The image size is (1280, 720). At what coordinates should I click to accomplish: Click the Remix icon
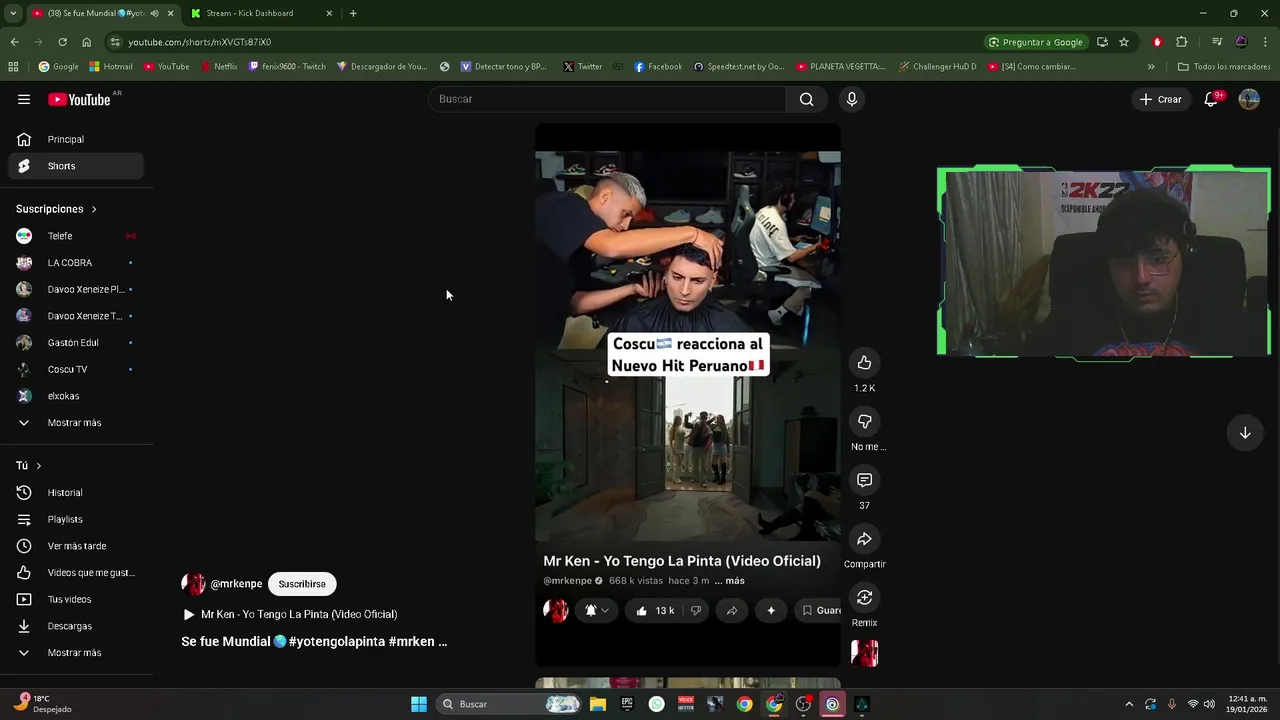click(864, 598)
